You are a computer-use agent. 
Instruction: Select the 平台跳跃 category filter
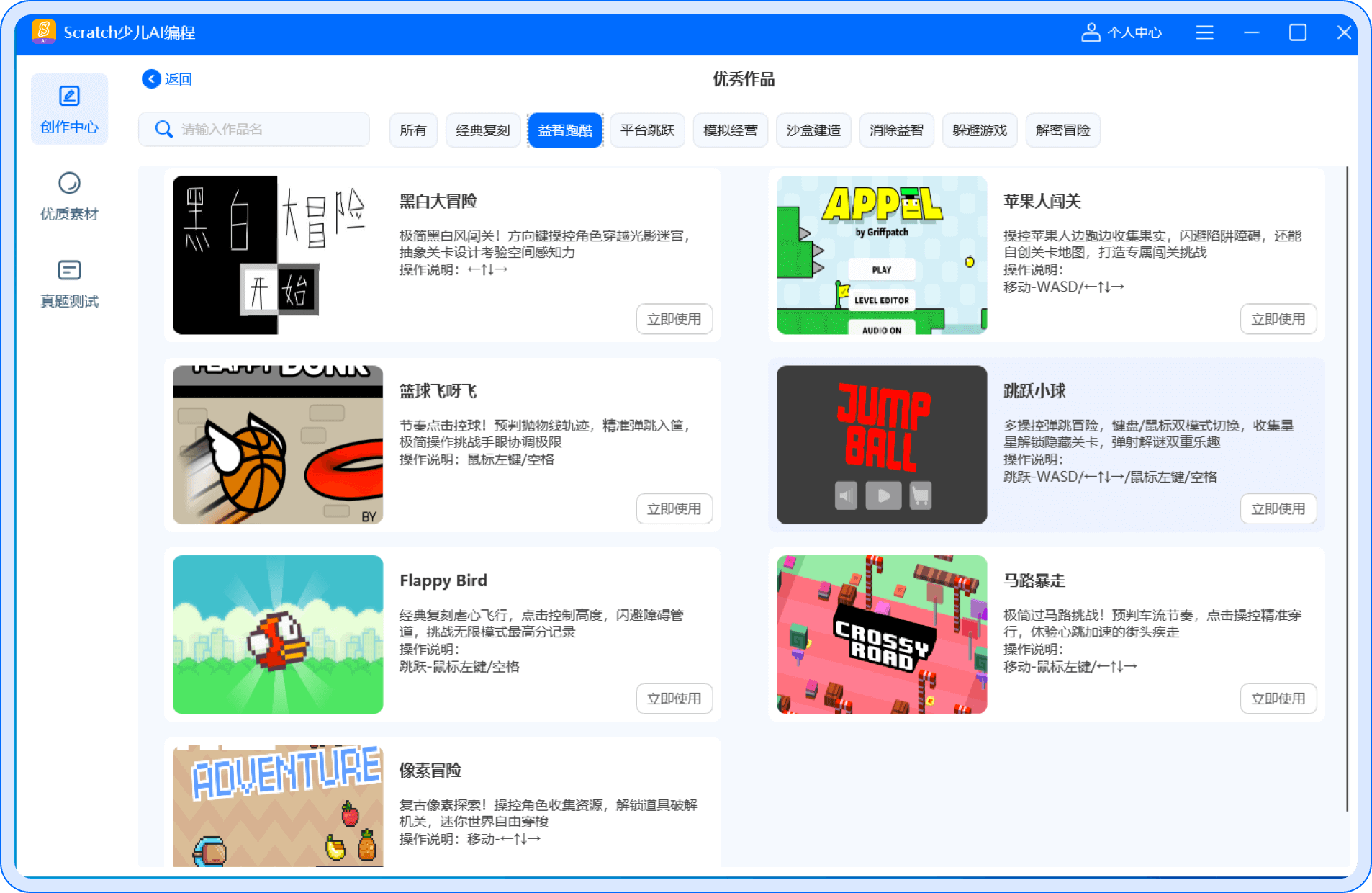coord(647,130)
